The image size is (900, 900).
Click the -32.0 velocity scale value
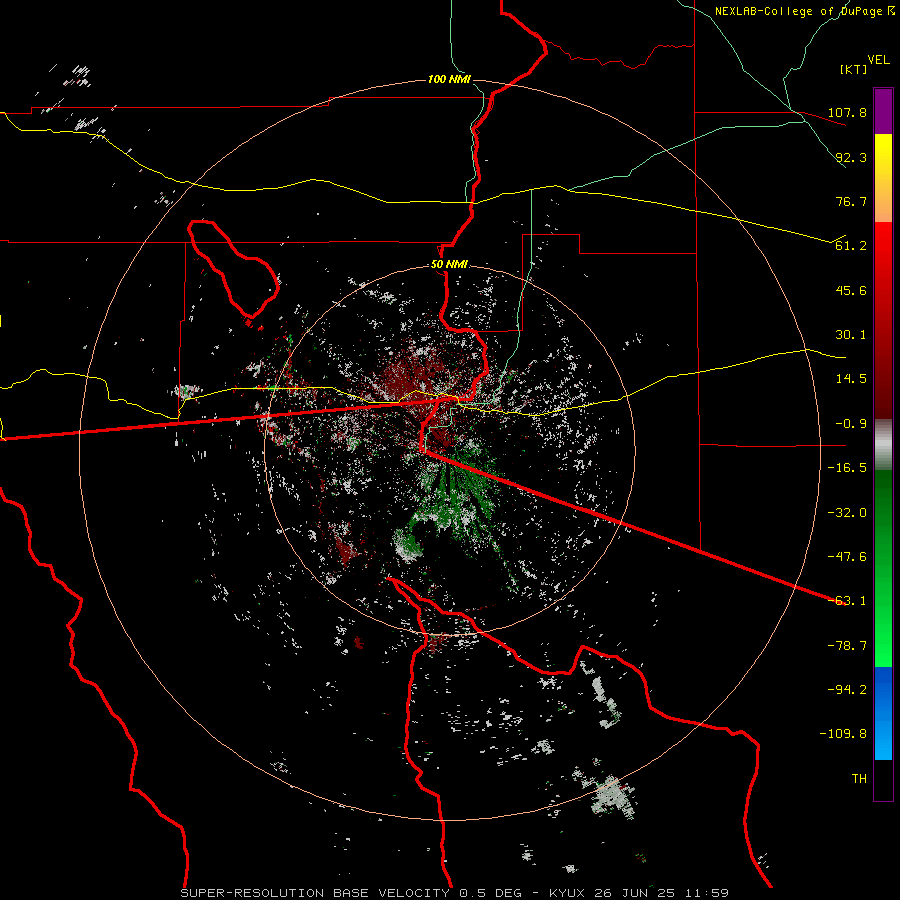pyautogui.click(x=847, y=513)
